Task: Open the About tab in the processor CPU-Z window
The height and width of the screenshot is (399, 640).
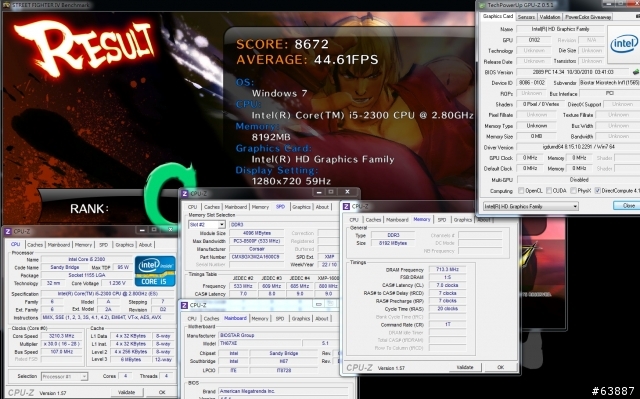Action: 145,245
